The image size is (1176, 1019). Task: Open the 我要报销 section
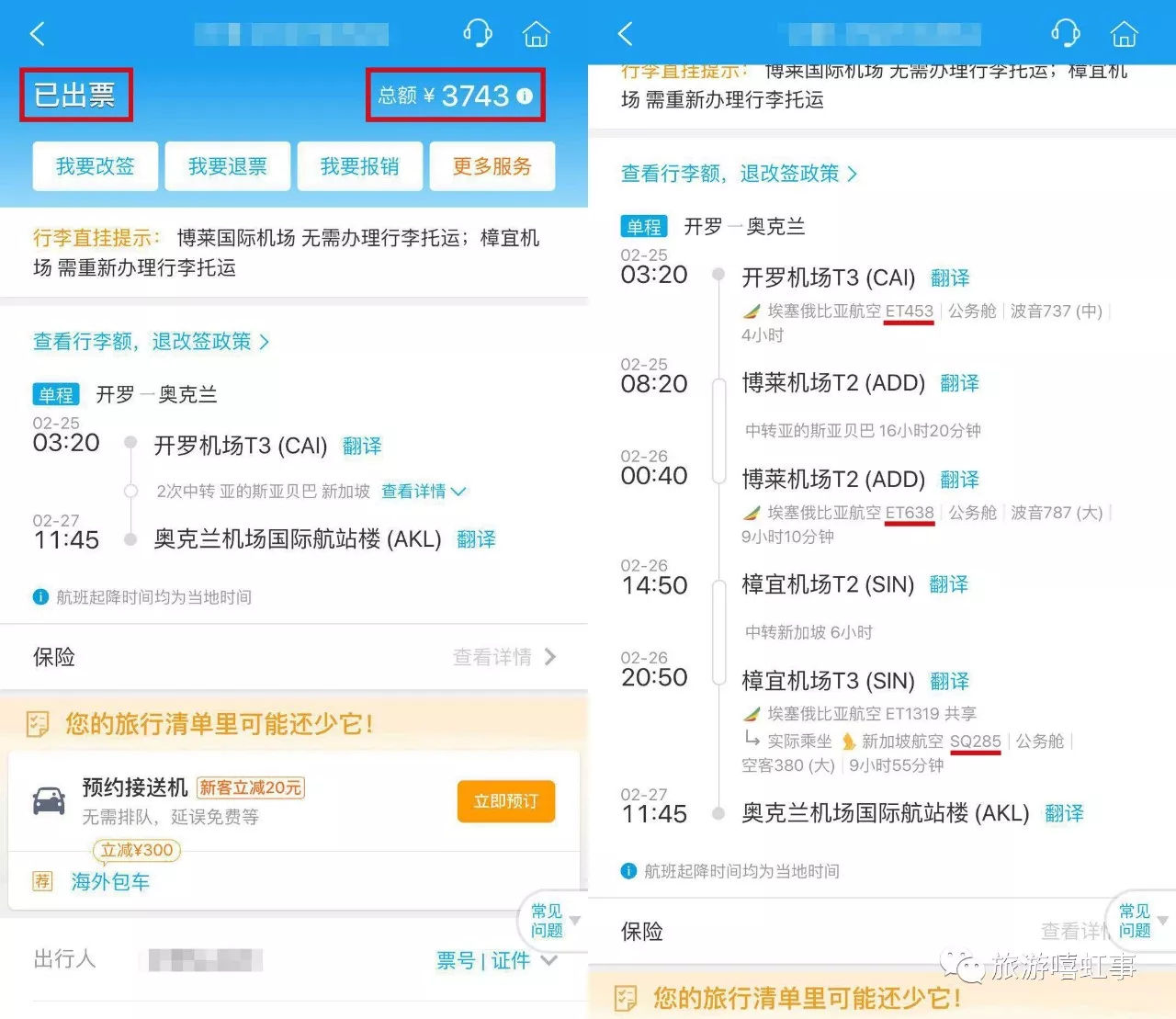tap(359, 166)
